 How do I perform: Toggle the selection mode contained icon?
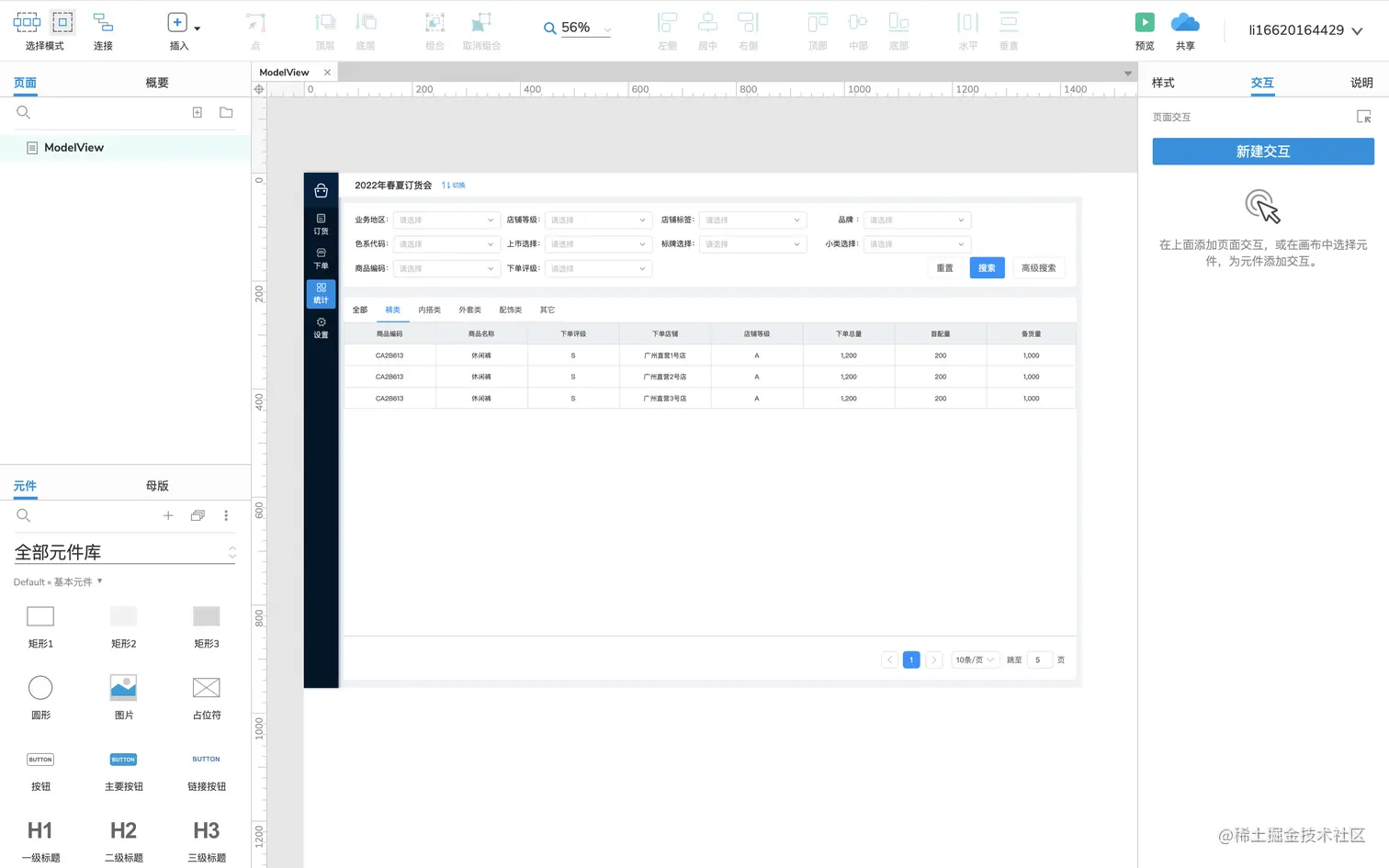coord(62,22)
